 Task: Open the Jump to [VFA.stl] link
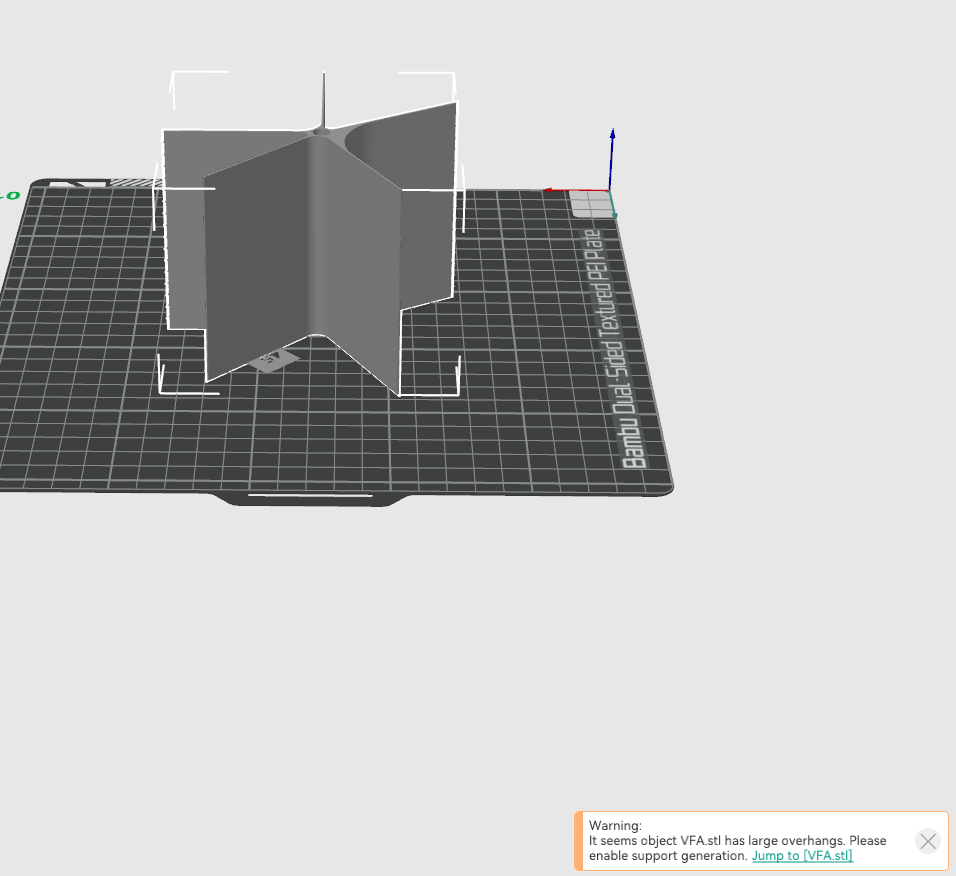[x=803, y=856]
